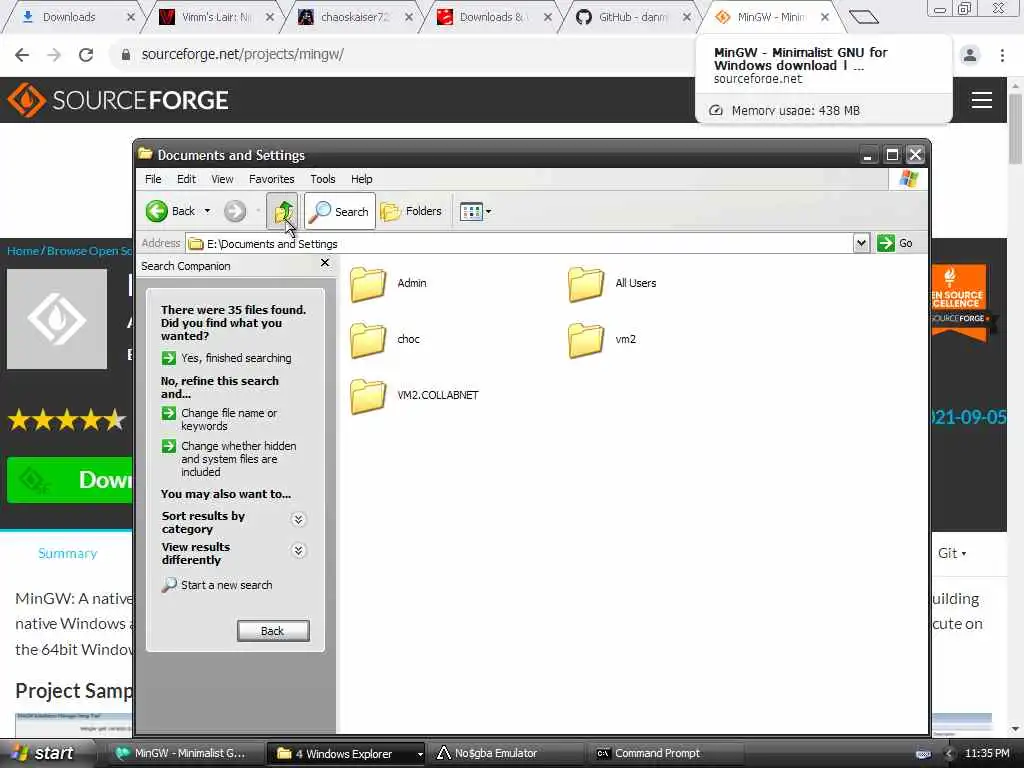The image size is (1024, 768).
Task: Select the vm2 folder
Action: pos(602,340)
